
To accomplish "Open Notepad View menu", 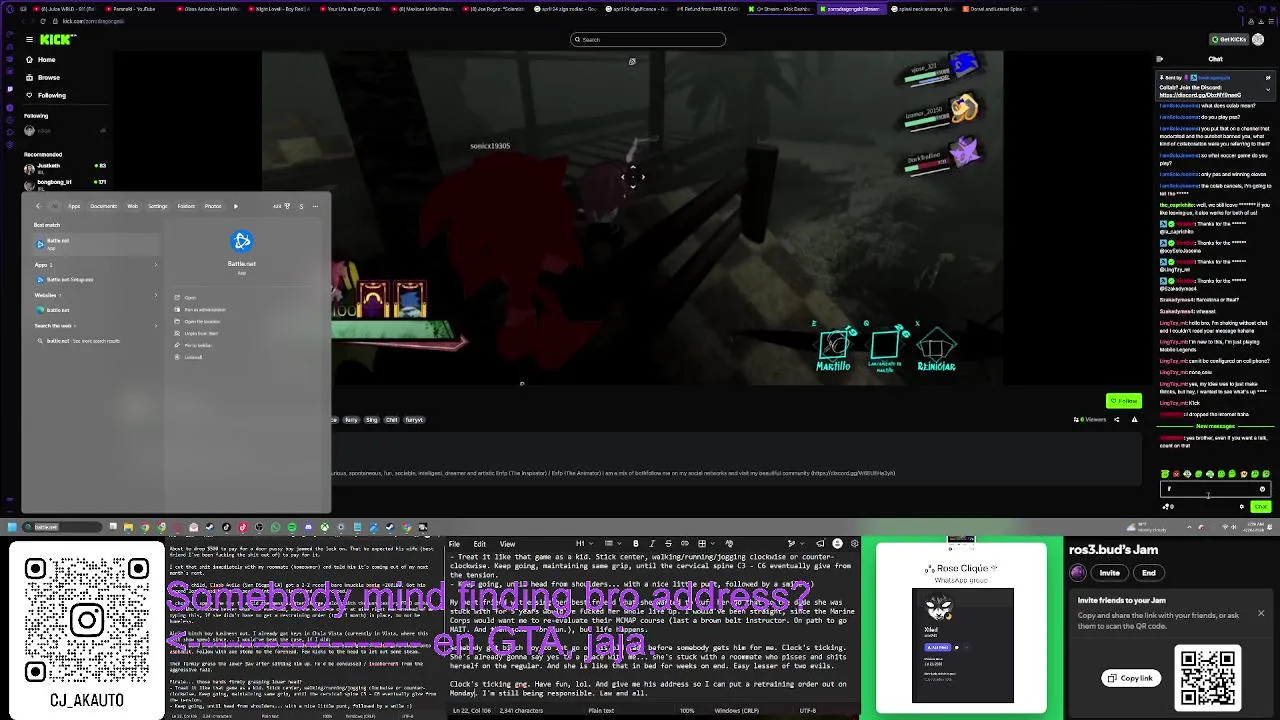I will pyautogui.click(x=507, y=544).
